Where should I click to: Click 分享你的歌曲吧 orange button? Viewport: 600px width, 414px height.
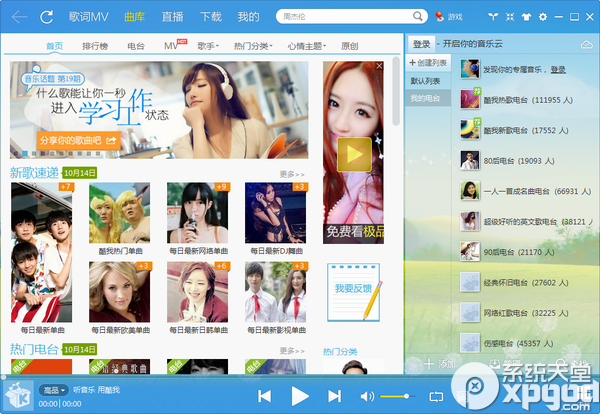click(x=78, y=141)
